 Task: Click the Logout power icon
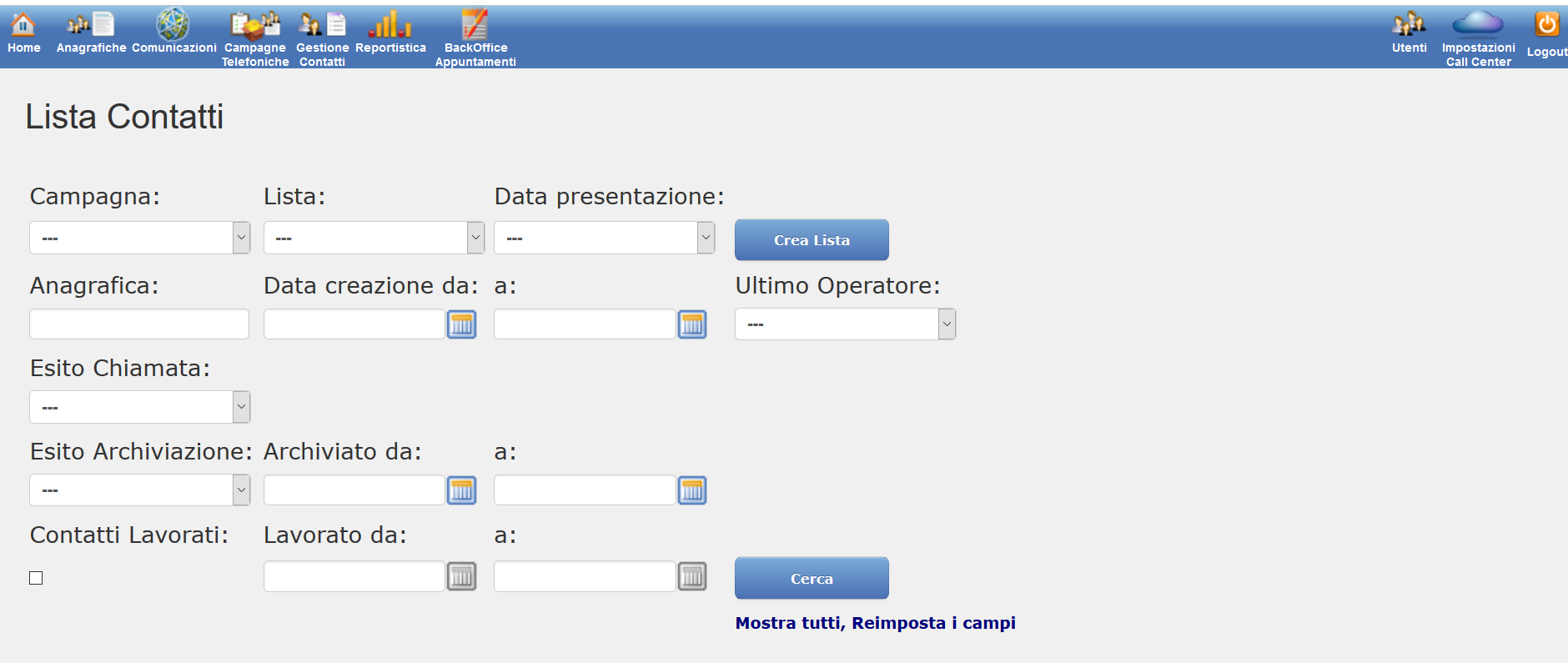point(1547,23)
